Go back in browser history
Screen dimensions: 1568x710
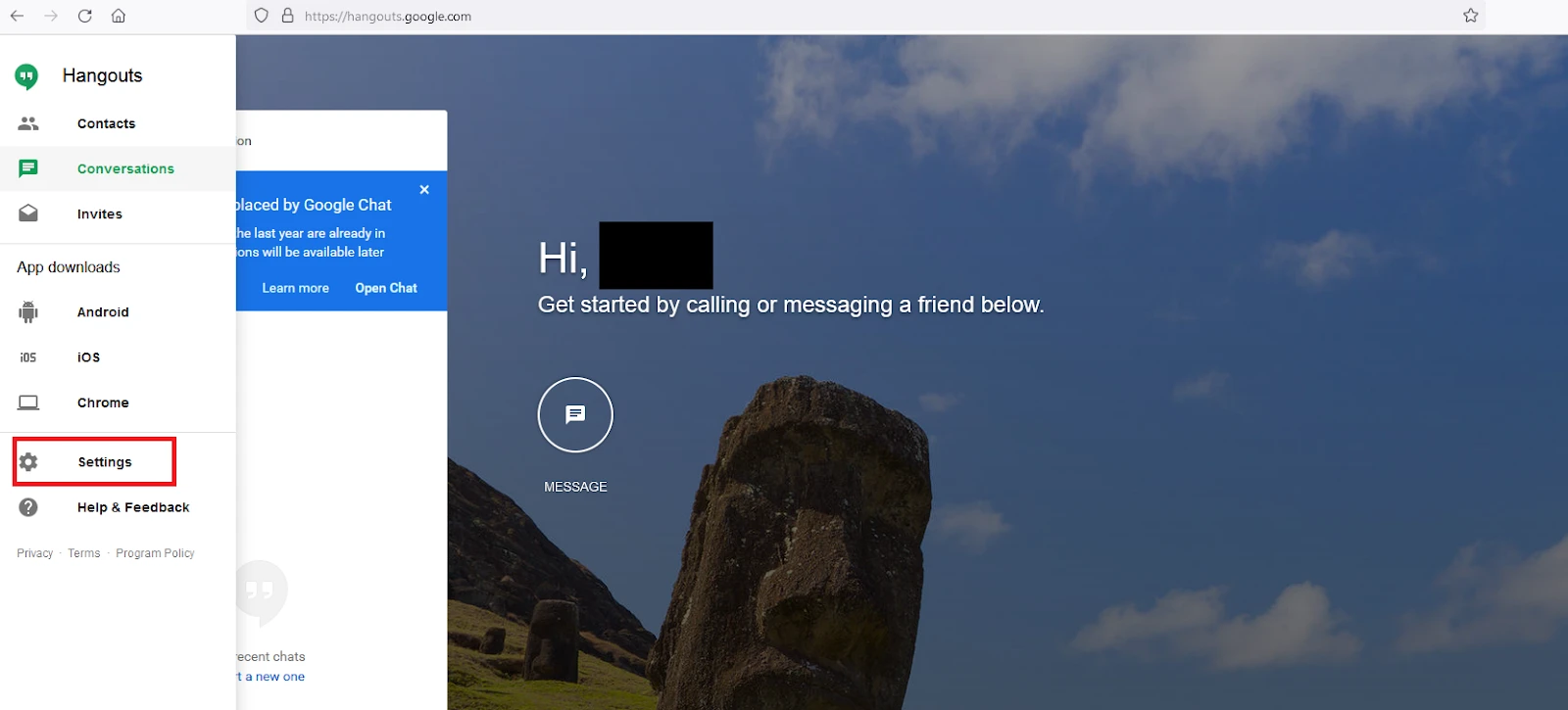[x=17, y=16]
